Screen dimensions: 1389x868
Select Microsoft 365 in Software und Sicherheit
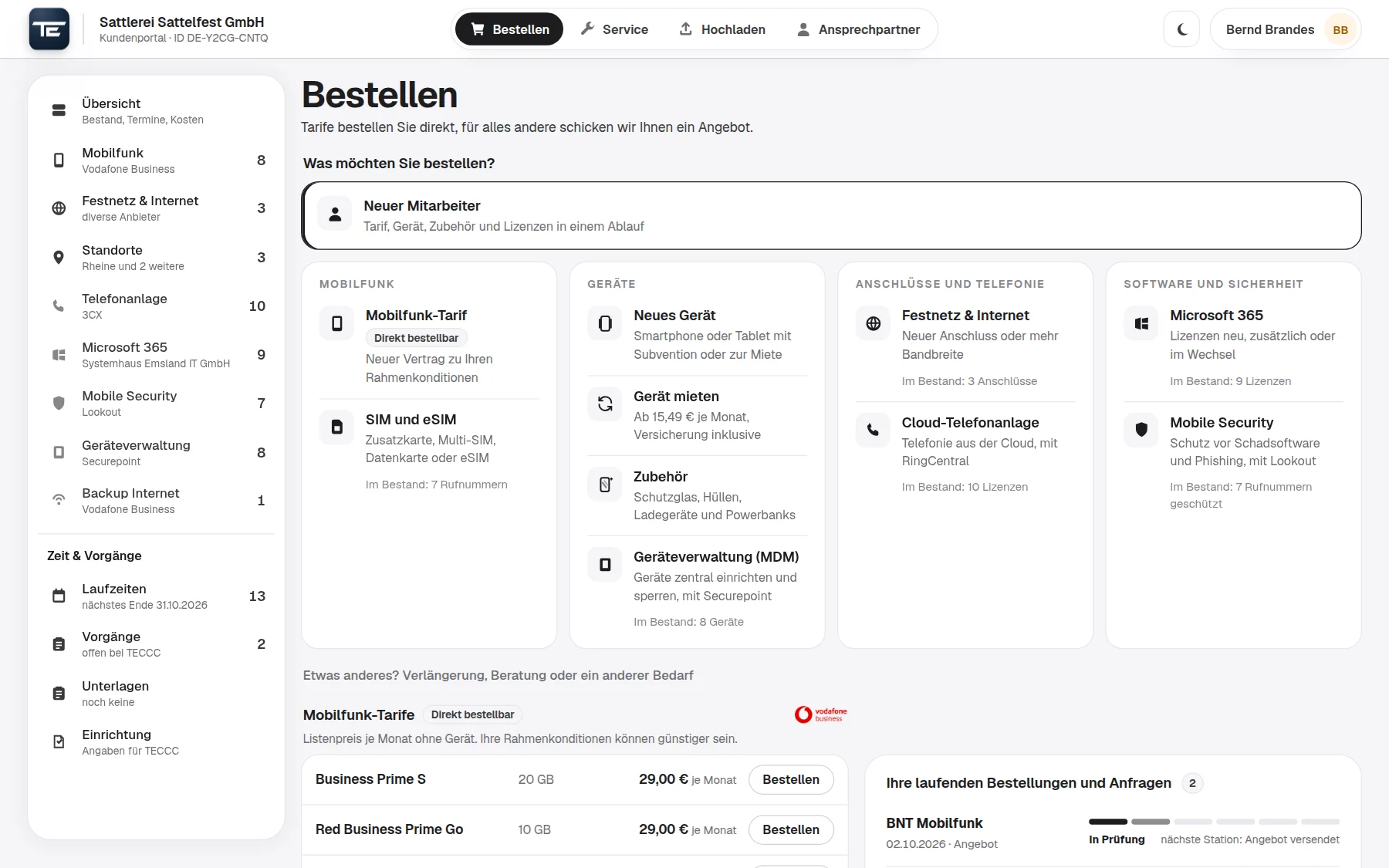1233,347
